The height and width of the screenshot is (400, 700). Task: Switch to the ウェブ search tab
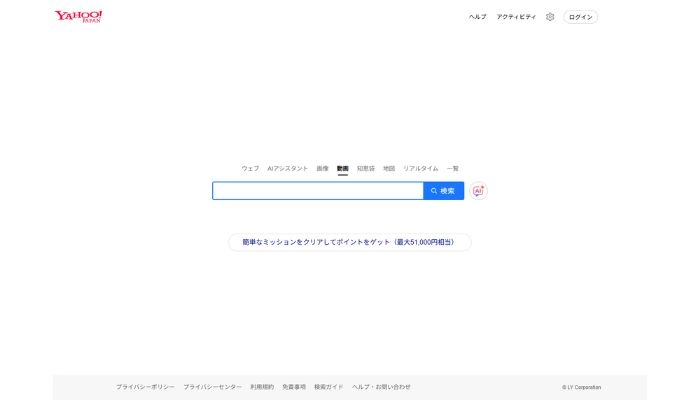[x=250, y=168]
